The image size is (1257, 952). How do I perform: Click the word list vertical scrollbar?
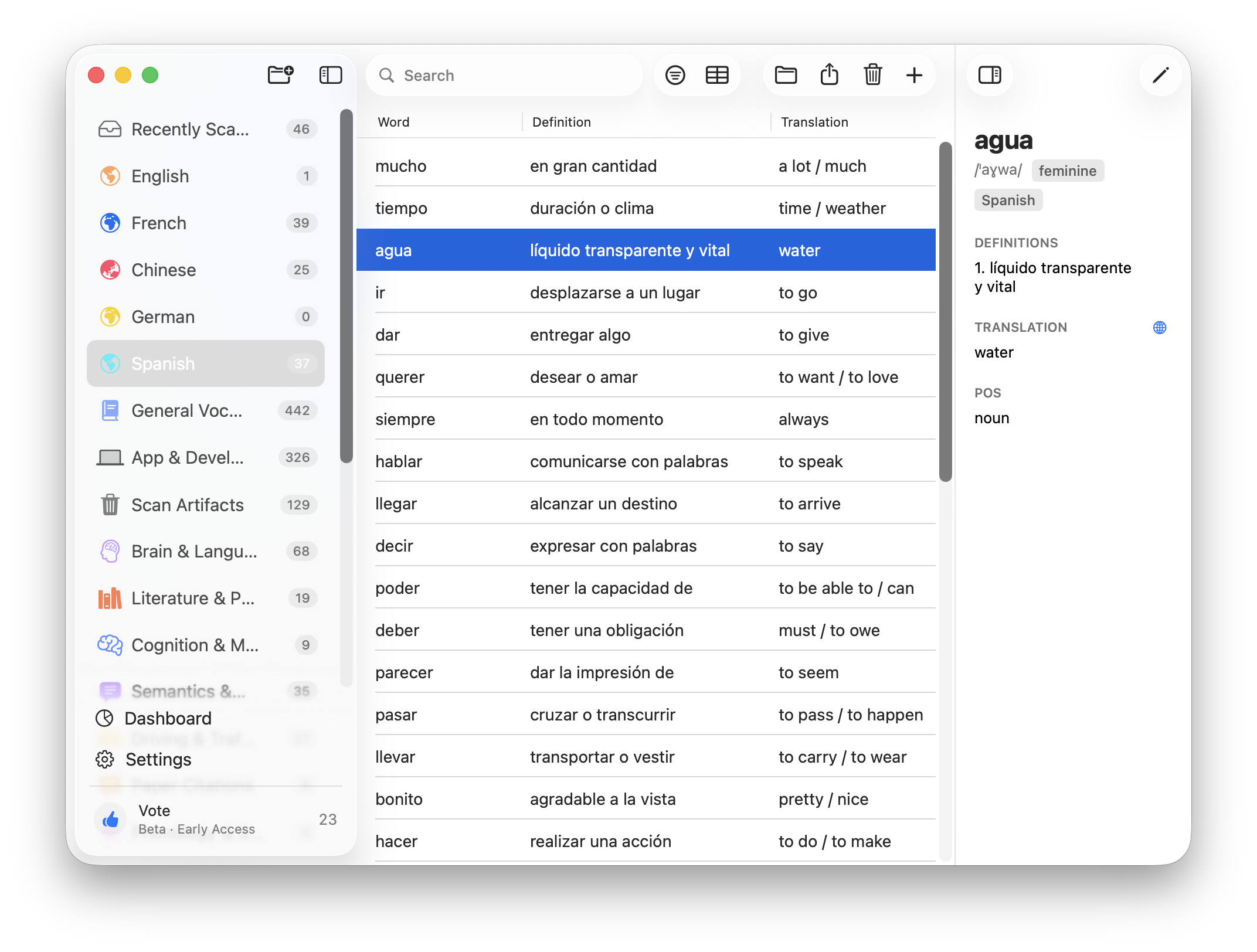pos(945,312)
